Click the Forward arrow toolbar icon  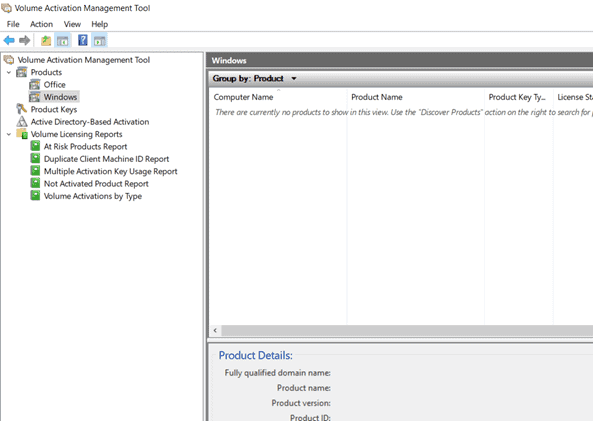click(25, 40)
